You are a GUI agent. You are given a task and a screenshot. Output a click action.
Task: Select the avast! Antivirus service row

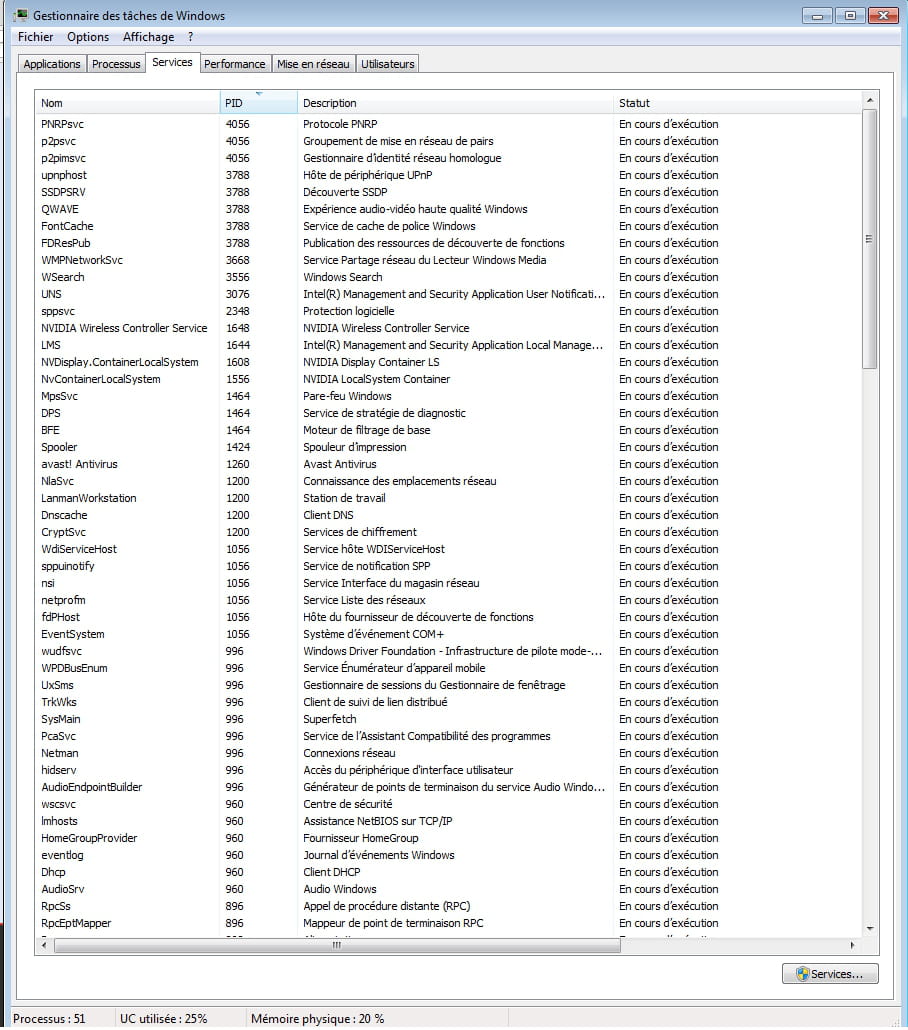pyautogui.click(x=79, y=464)
